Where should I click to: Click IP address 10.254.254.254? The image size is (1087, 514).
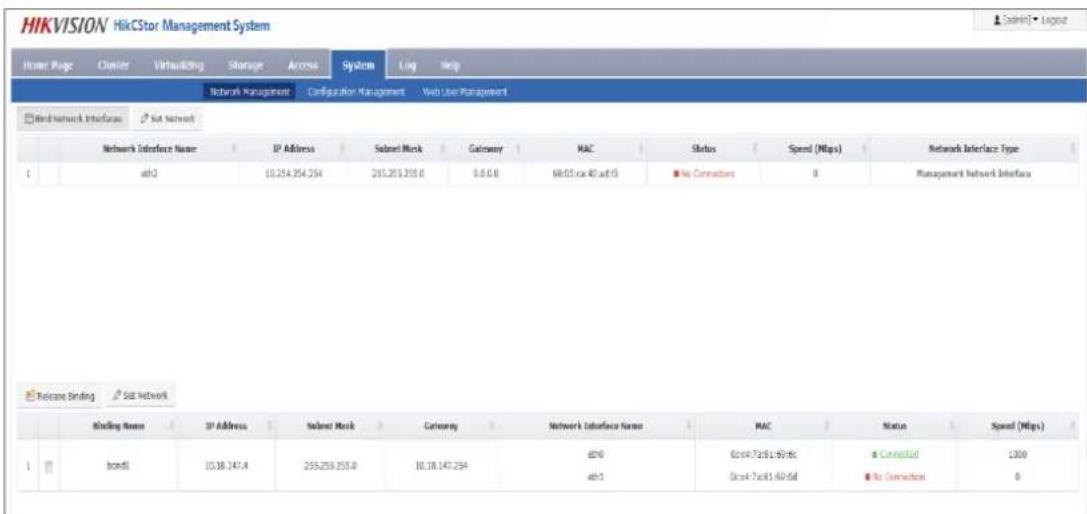tap(295, 175)
